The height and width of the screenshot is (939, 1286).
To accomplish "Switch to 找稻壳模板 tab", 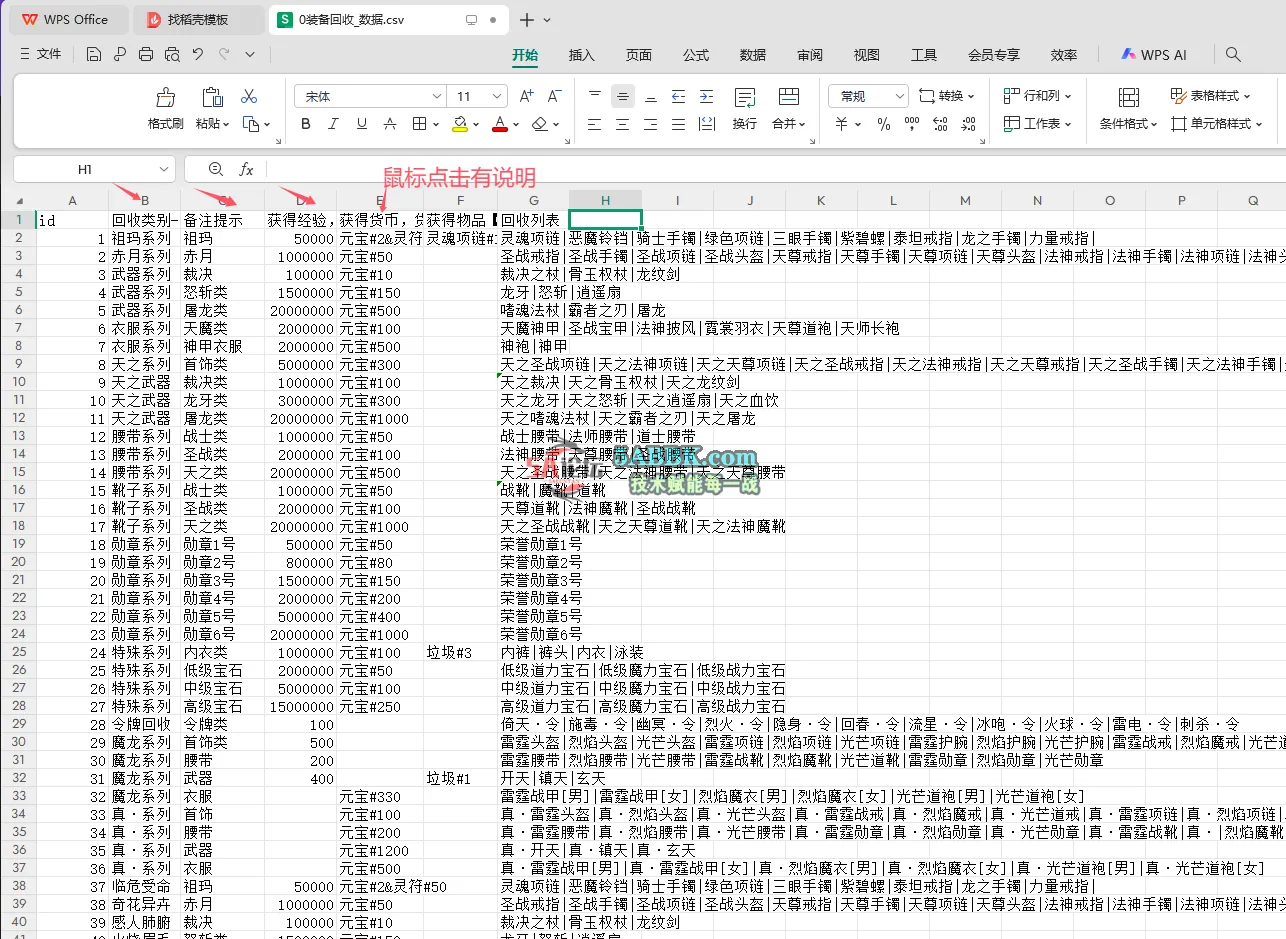I will pos(198,19).
